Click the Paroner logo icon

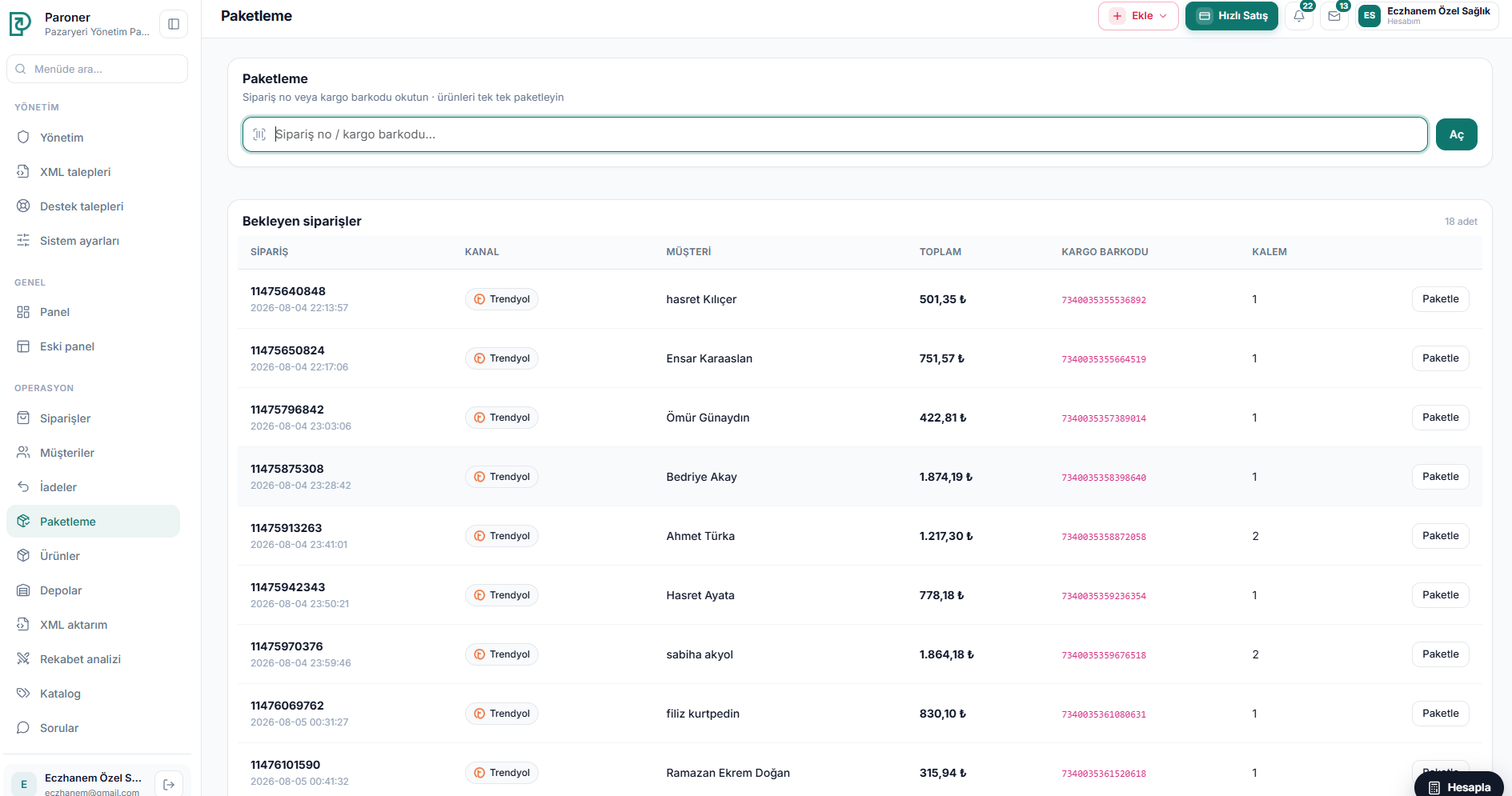coord(20,24)
